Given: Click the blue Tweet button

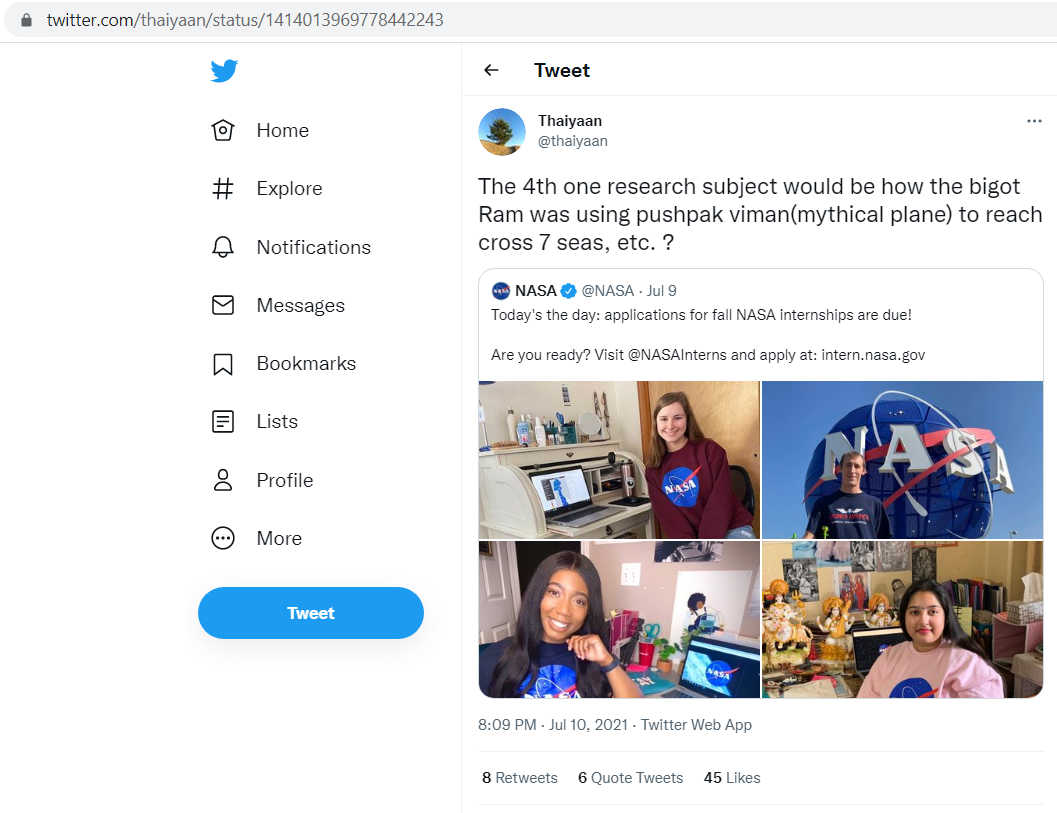Looking at the screenshot, I should [311, 613].
